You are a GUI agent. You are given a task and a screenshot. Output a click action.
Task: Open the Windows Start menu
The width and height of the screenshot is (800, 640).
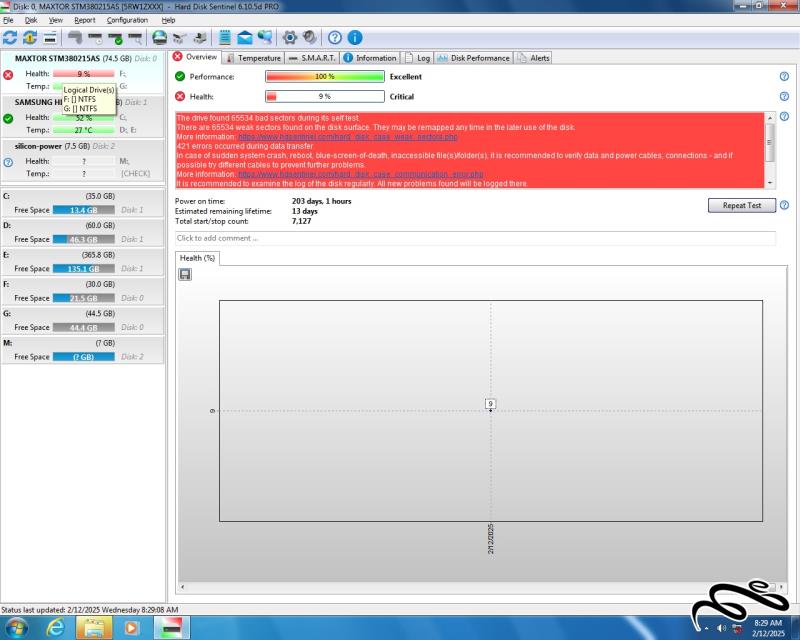(15, 627)
